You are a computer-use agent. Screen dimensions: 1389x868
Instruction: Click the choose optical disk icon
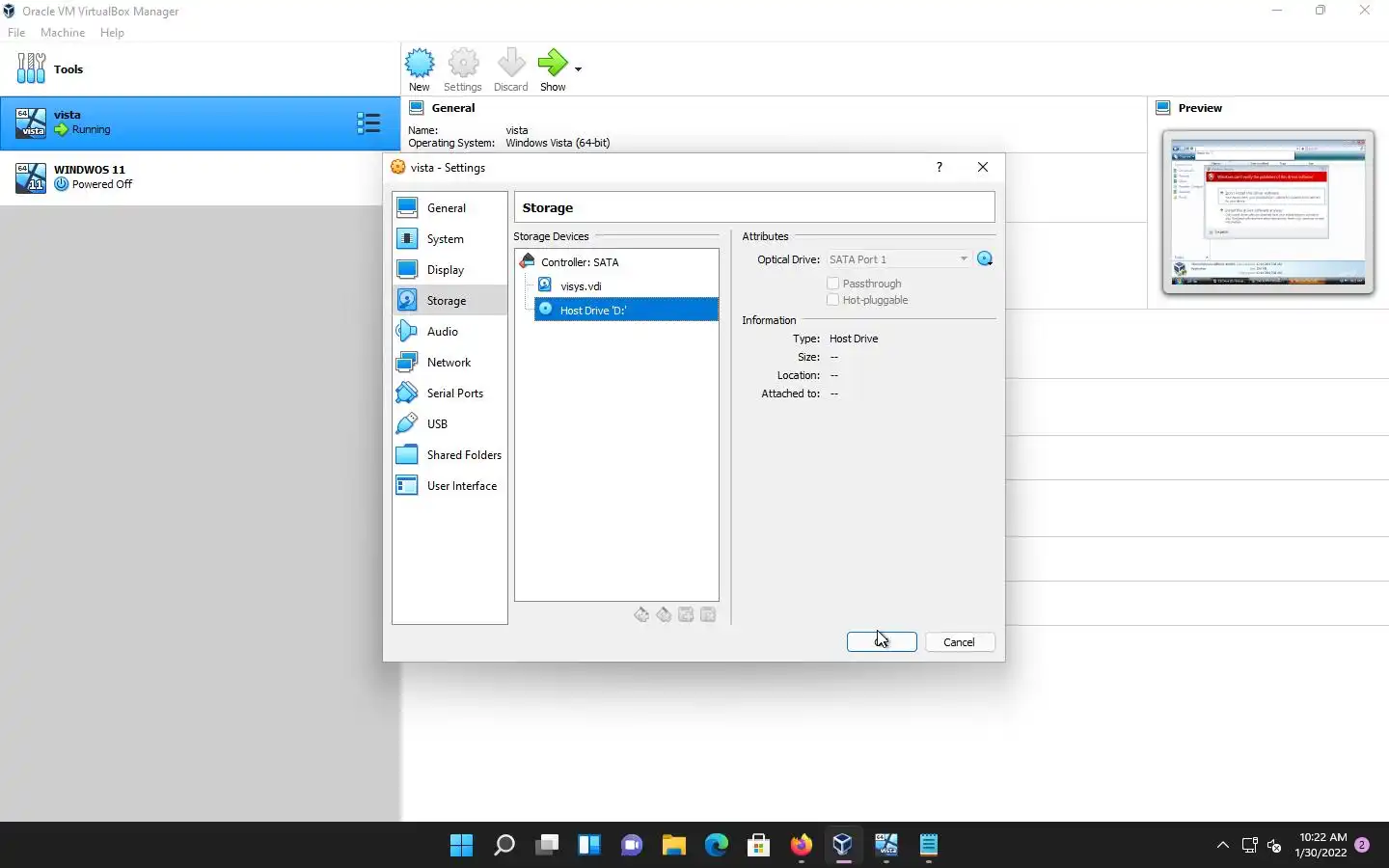[985, 258]
